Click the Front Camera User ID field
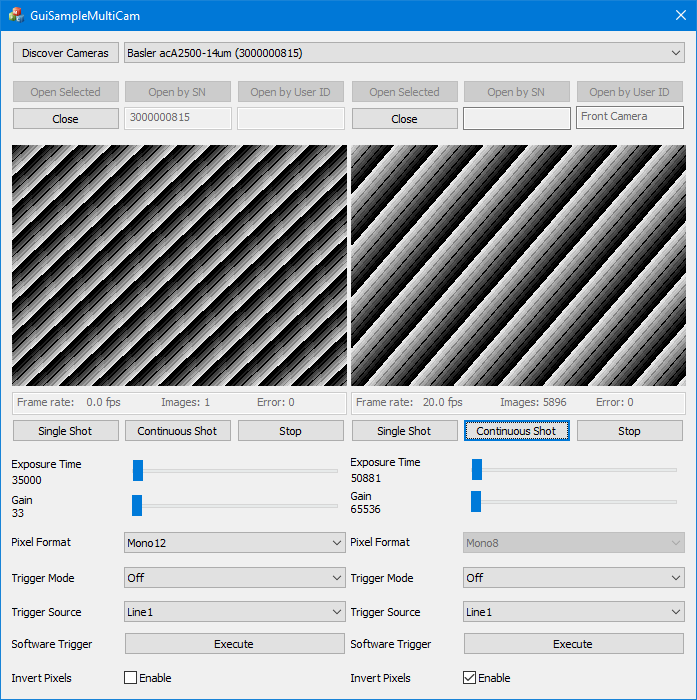 pyautogui.click(x=630, y=117)
